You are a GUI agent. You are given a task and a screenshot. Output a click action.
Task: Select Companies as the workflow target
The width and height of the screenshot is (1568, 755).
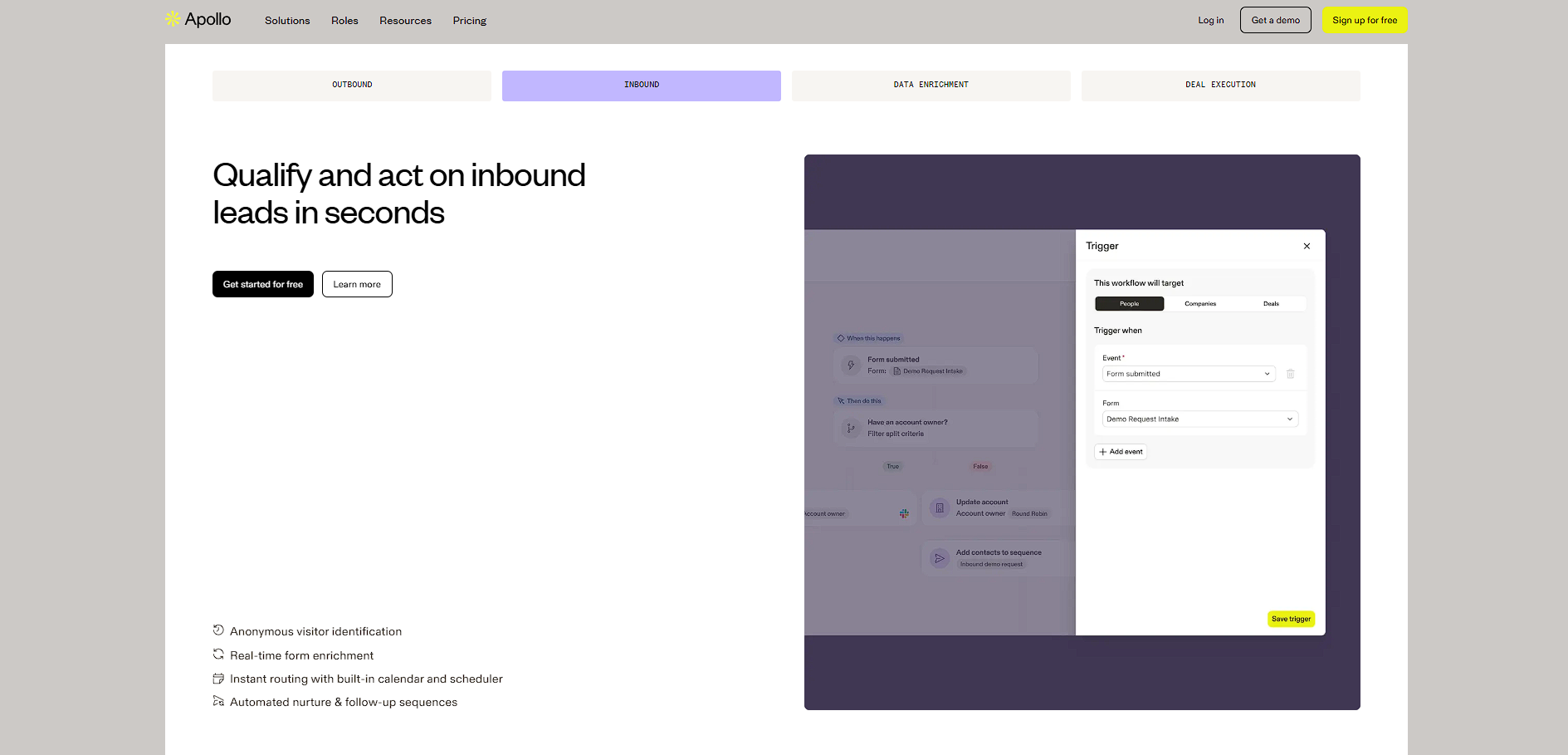1199,303
